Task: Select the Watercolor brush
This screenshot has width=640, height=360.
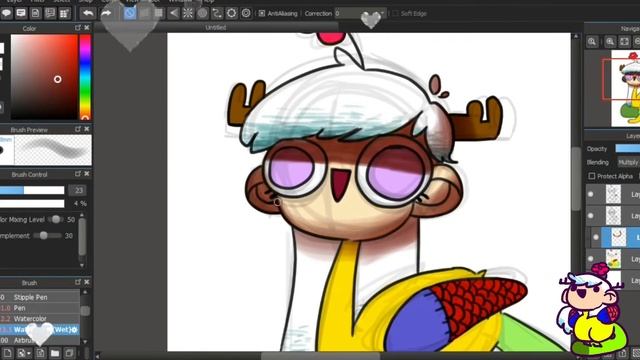Action: pos(40,318)
